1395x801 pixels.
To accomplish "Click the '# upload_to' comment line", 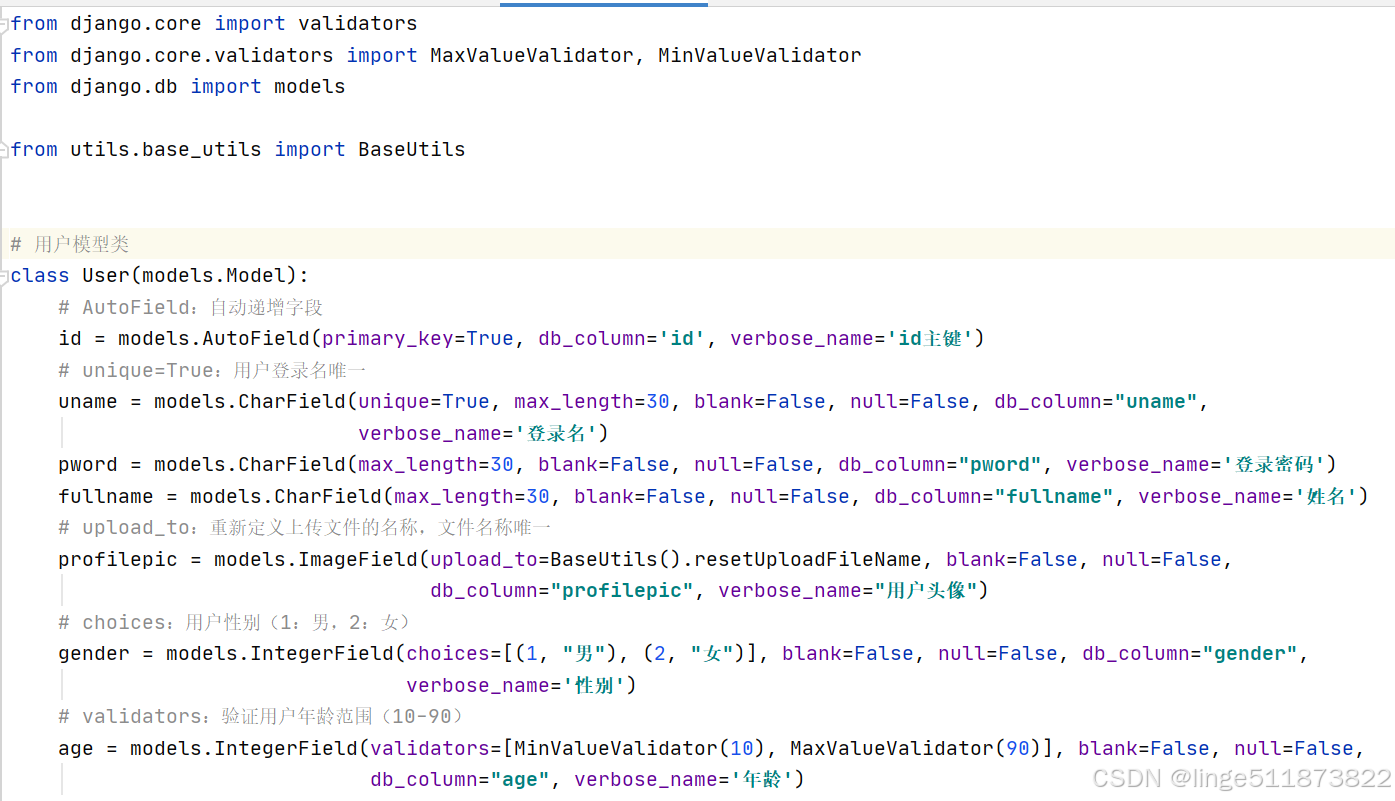I will (305, 527).
